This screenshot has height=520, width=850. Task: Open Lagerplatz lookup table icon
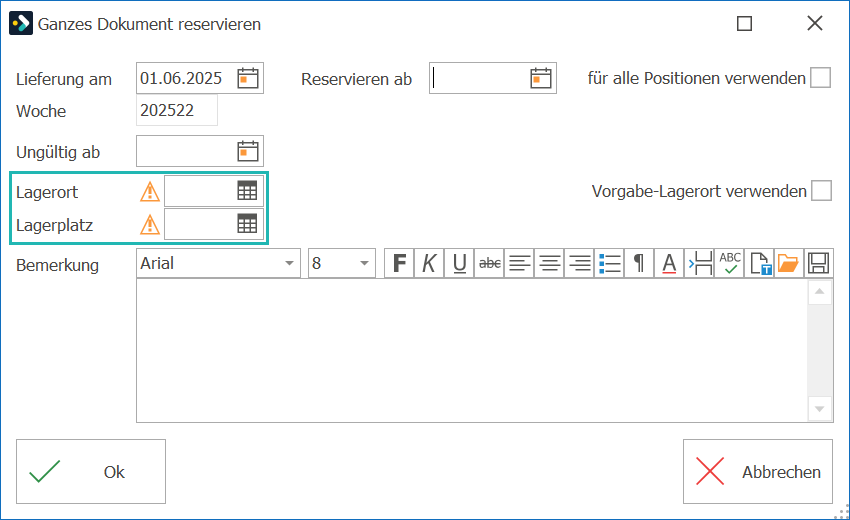[x=247, y=223]
